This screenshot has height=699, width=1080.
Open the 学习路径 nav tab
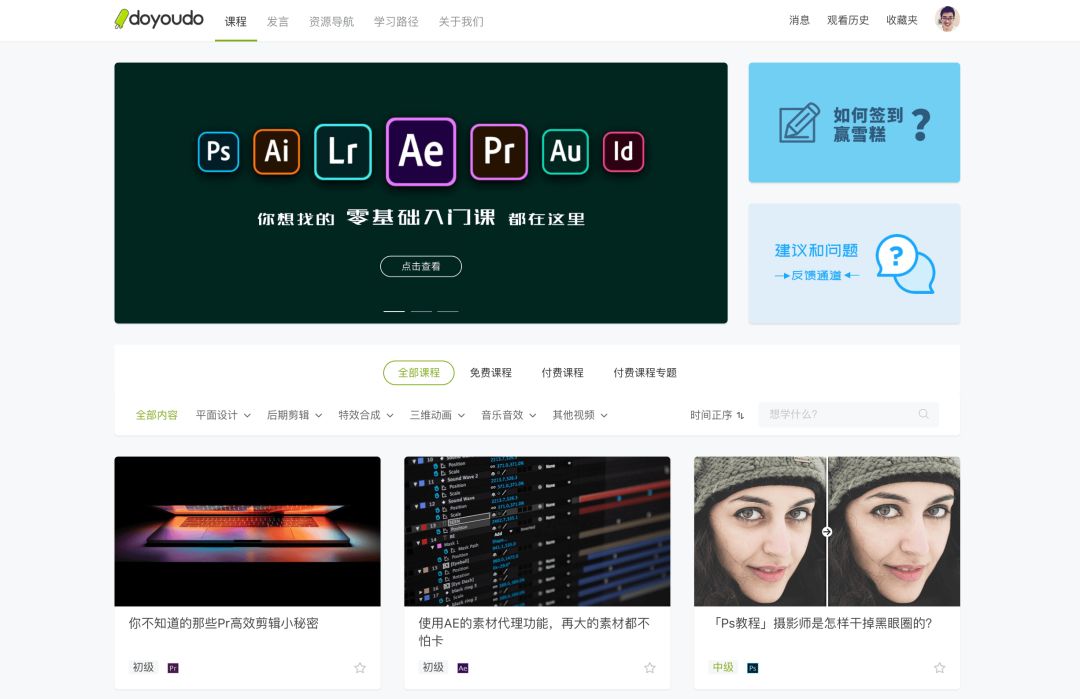pyautogui.click(x=396, y=21)
